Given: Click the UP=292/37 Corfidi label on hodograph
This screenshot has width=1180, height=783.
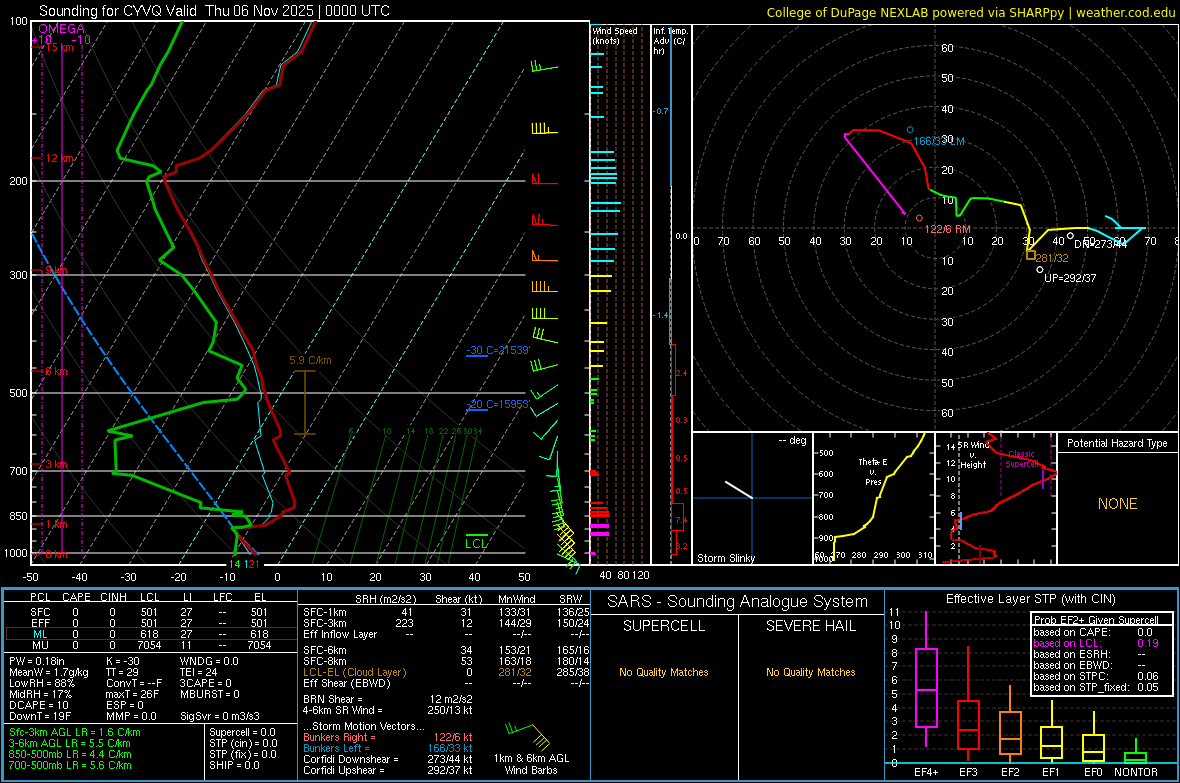Looking at the screenshot, I should pos(1070,278).
